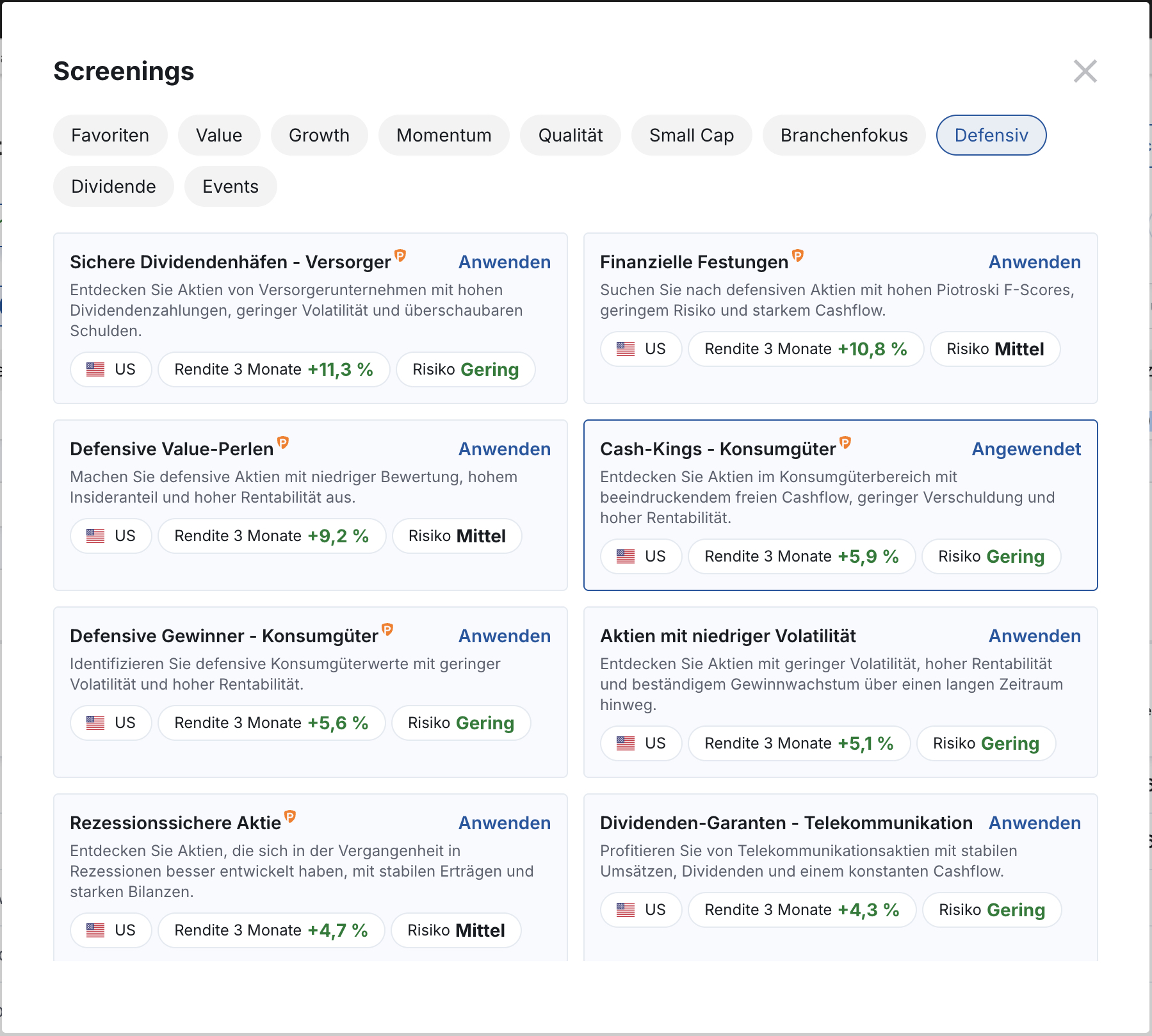1152x1036 pixels.
Task: Close the Screenings dialog
Action: [x=1085, y=71]
